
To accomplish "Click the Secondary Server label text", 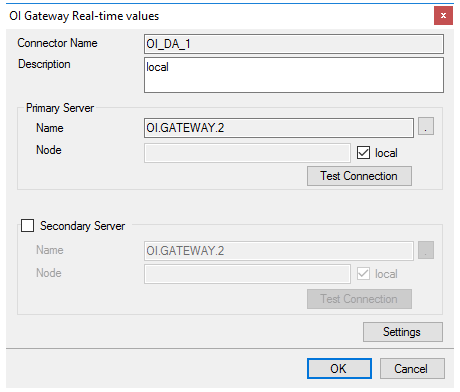I will (82, 226).
